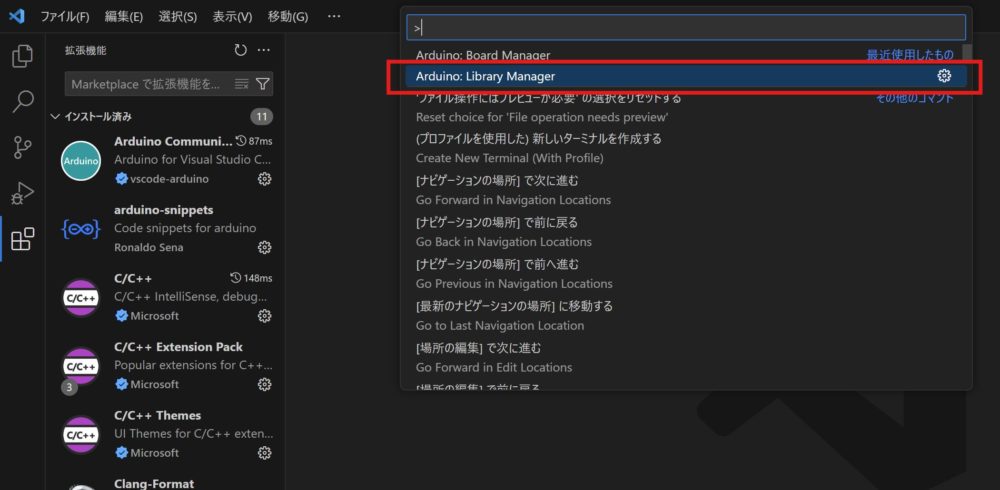This screenshot has width=1000, height=490.
Task: Select Arduino: Board Manager command
Action: pos(483,55)
